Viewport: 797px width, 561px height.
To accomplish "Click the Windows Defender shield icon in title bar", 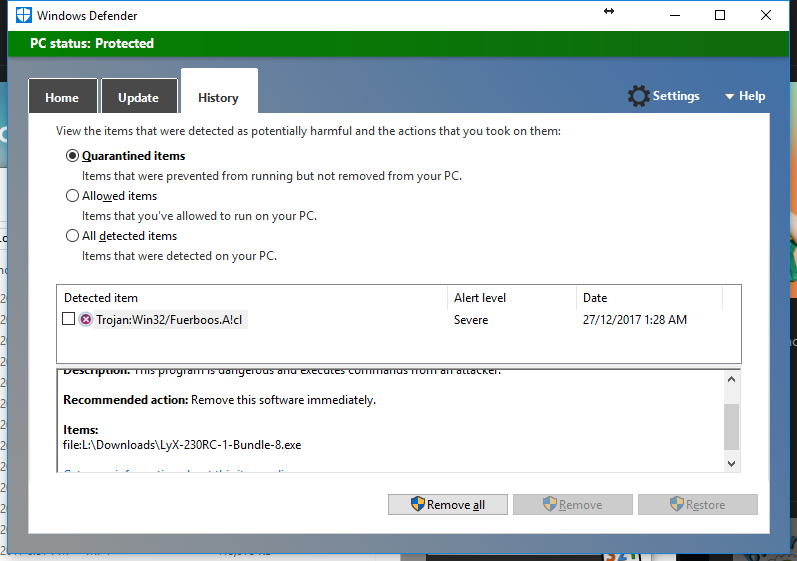I will pyautogui.click(x=23, y=15).
